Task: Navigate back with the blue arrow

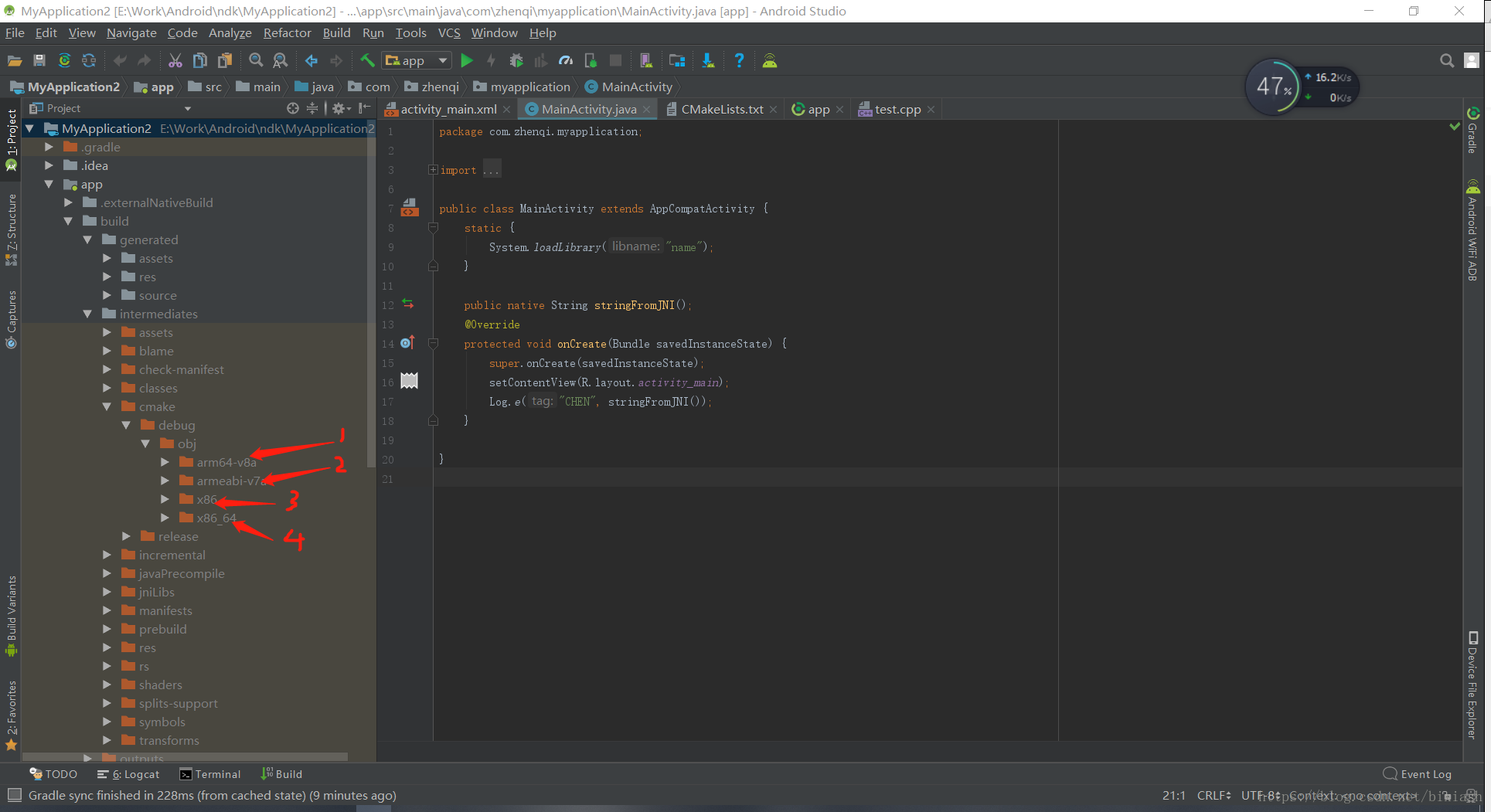Action: (x=311, y=60)
